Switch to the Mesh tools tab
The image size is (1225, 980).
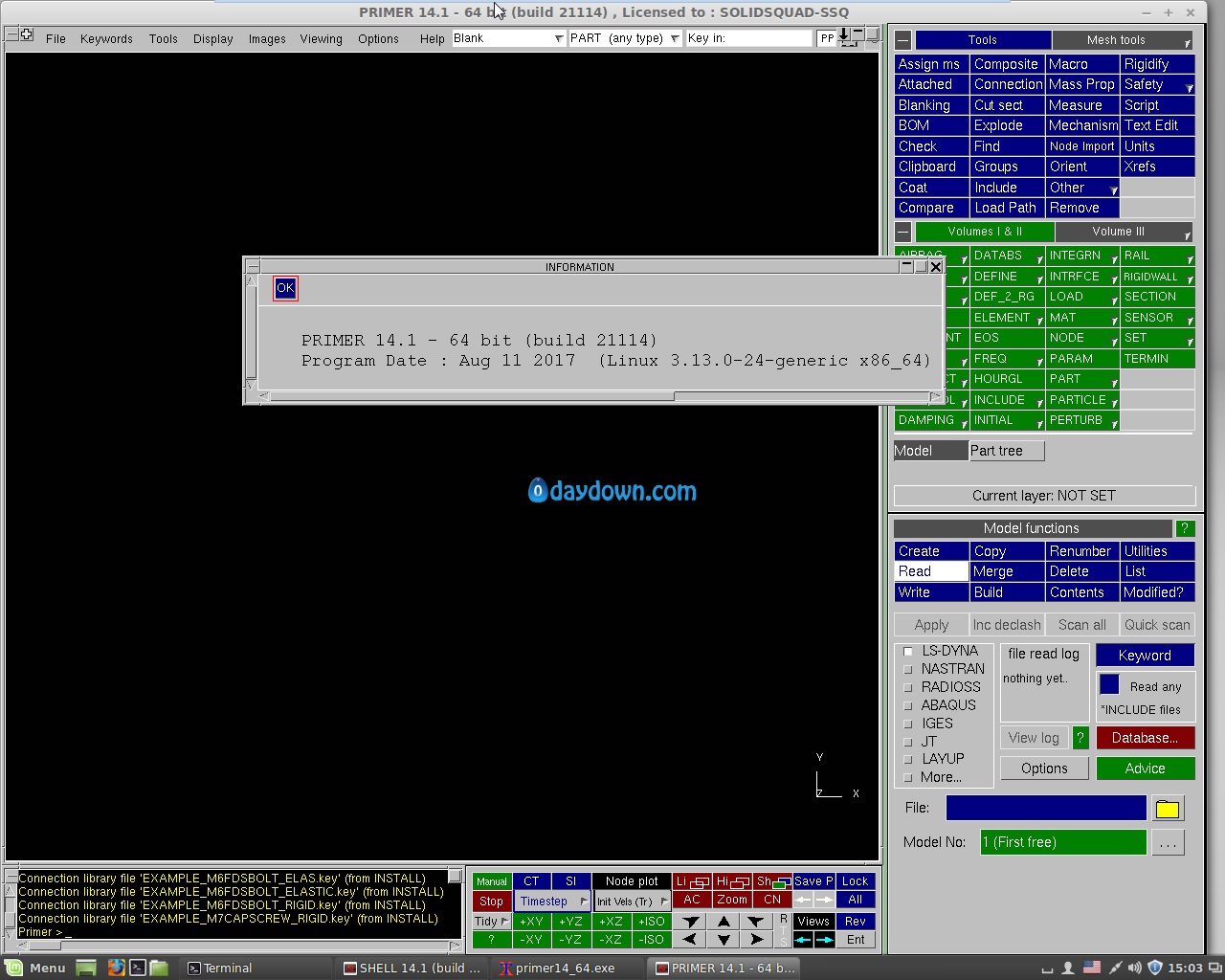pyautogui.click(x=1122, y=40)
